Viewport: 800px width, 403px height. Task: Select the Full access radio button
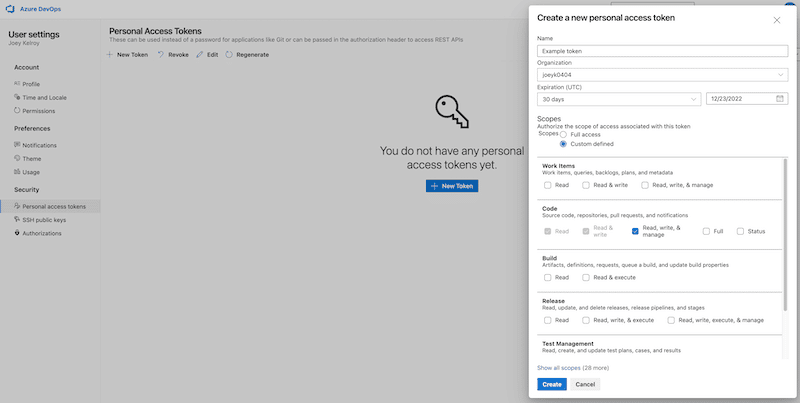tap(564, 134)
